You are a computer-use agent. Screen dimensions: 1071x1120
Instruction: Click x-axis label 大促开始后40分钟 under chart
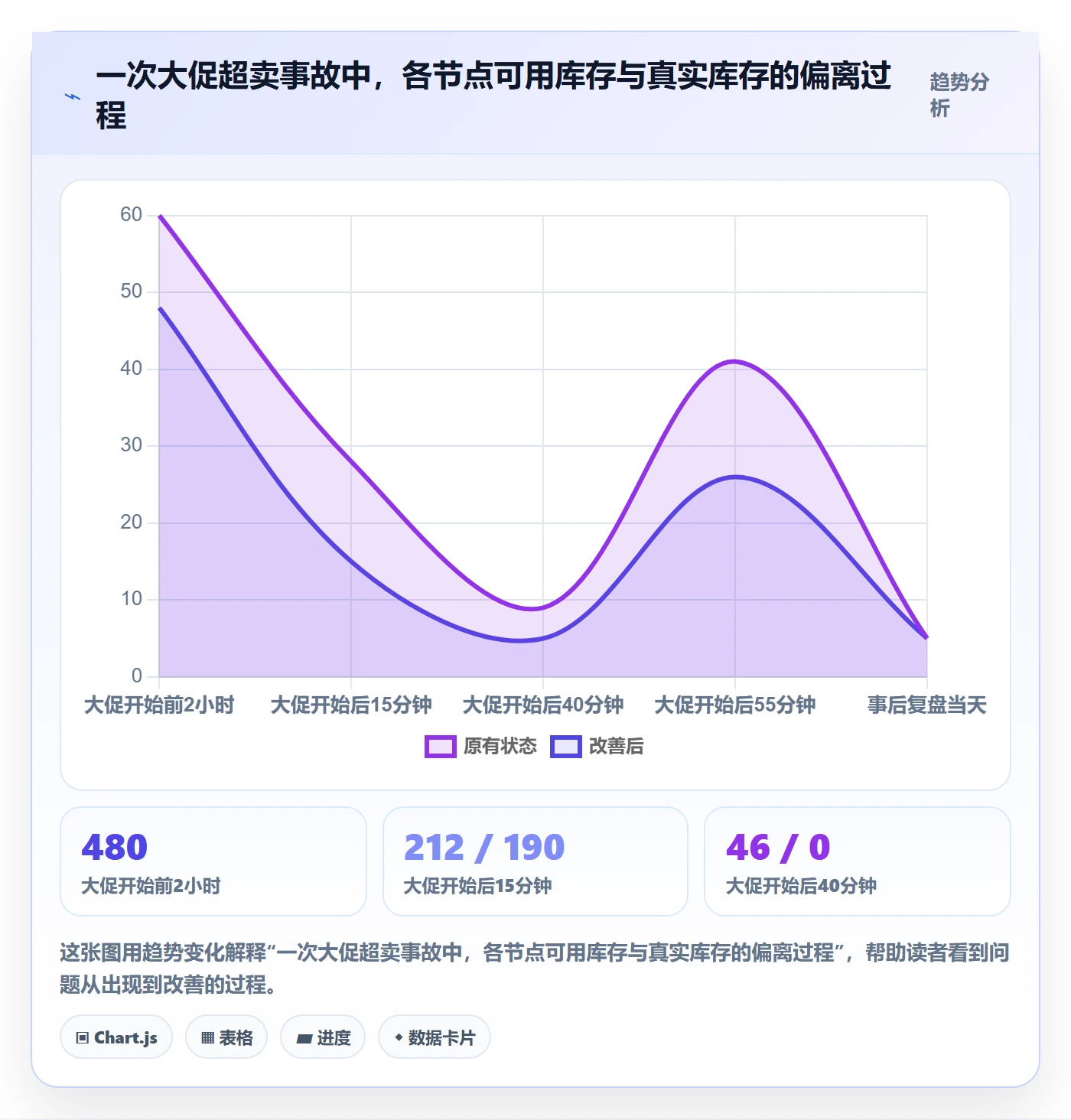click(543, 705)
